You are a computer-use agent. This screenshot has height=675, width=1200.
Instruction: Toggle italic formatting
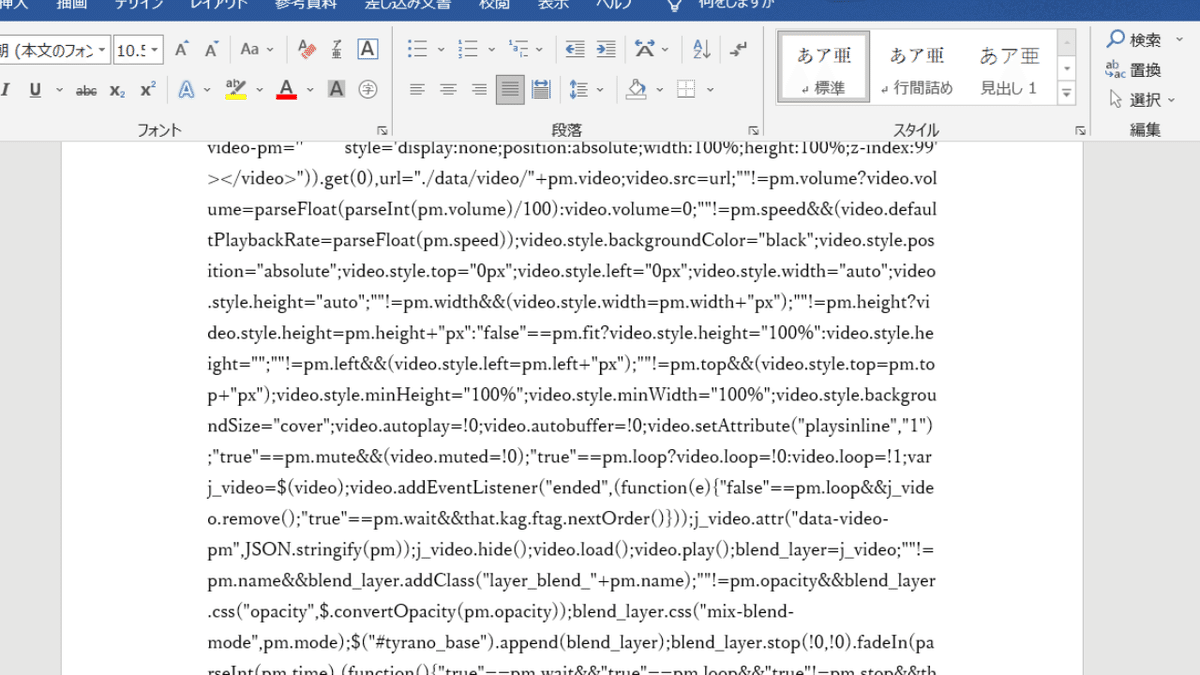click(6, 90)
